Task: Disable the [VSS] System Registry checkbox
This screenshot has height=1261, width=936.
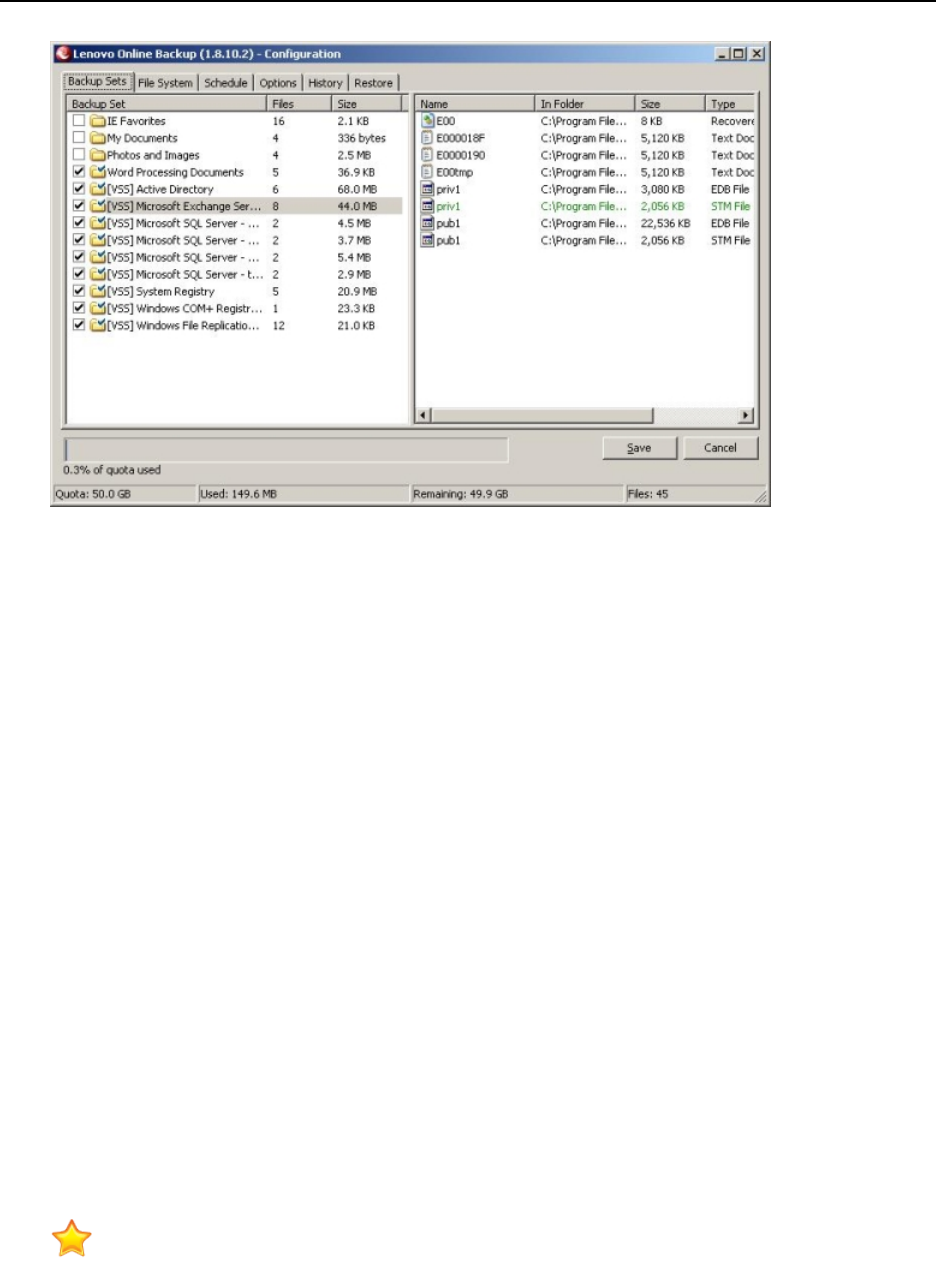Action: coord(79,291)
